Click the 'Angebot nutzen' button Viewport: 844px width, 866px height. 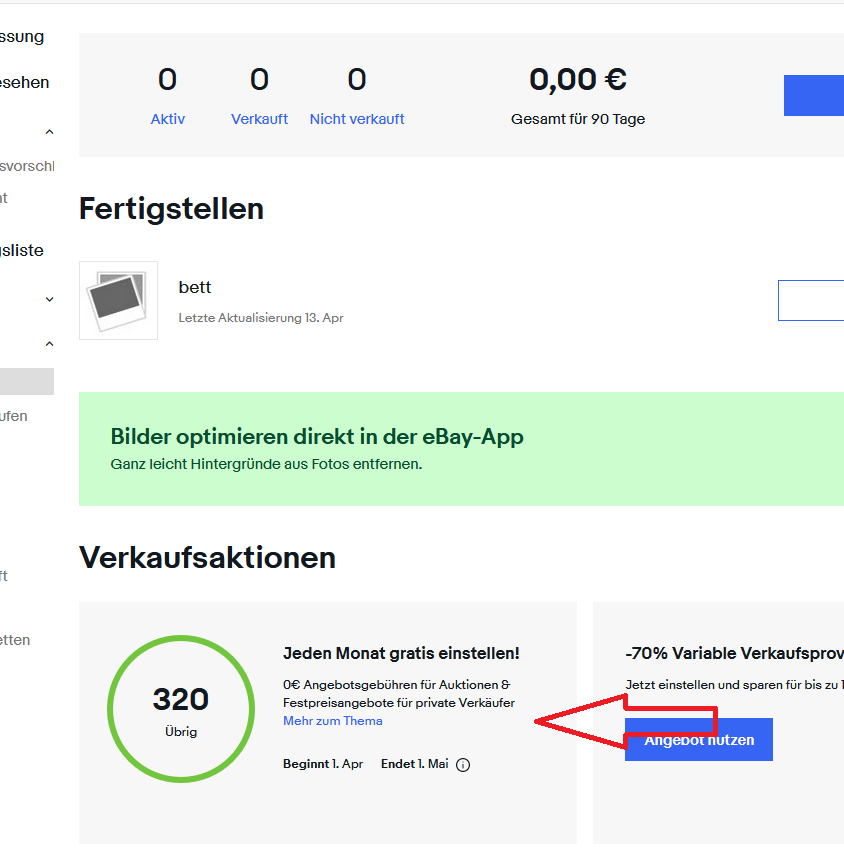pyautogui.click(x=698, y=739)
